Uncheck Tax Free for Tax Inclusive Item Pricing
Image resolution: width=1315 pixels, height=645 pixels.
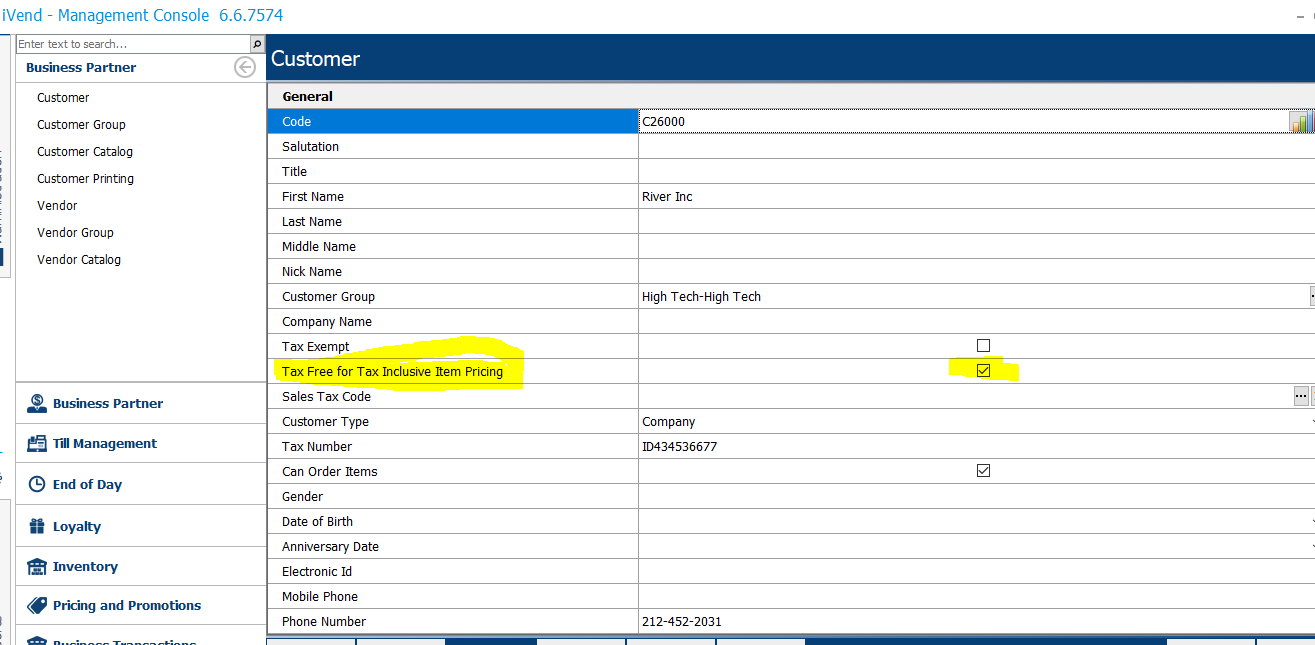(x=983, y=370)
